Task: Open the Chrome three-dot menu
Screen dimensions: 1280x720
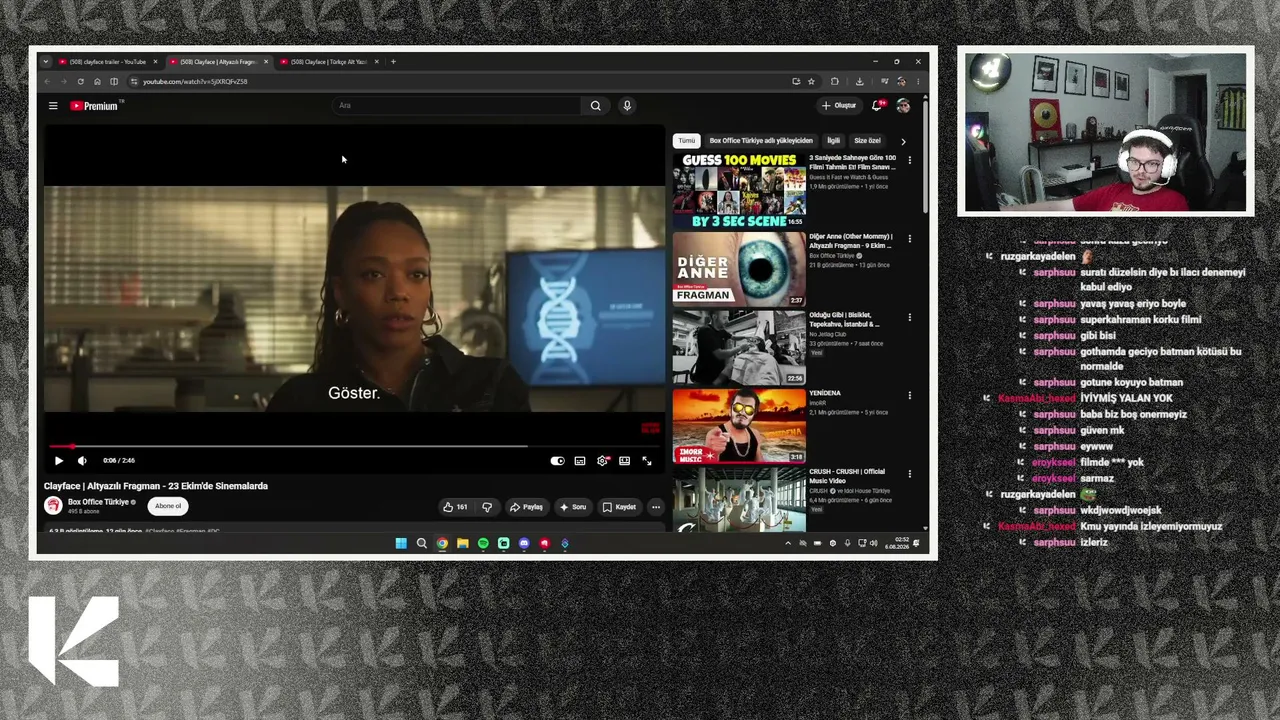Action: click(918, 82)
